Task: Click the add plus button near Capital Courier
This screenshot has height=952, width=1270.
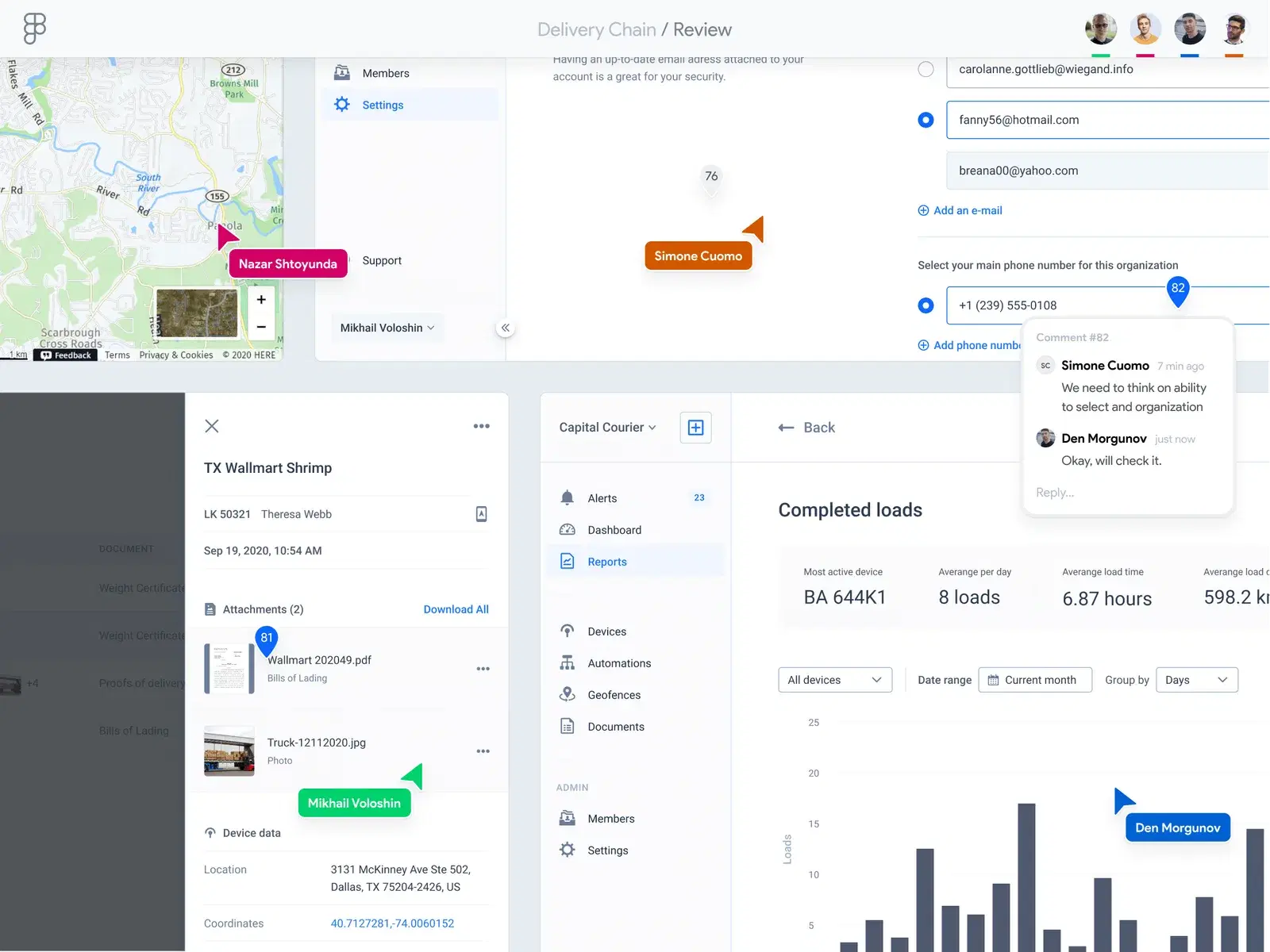Action: [696, 428]
